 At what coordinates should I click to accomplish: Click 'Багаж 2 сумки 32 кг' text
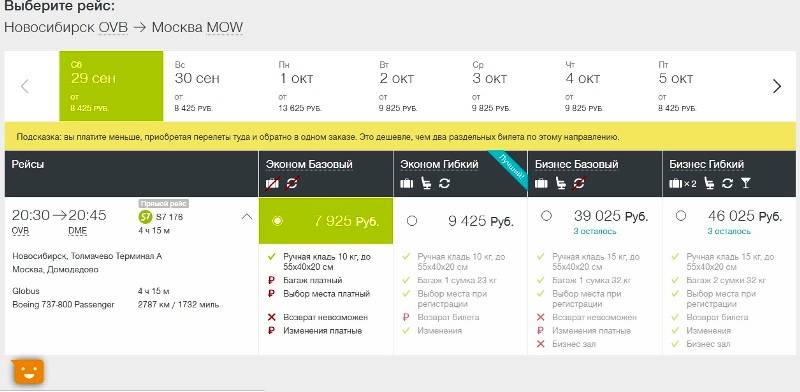pyautogui.click(x=727, y=280)
